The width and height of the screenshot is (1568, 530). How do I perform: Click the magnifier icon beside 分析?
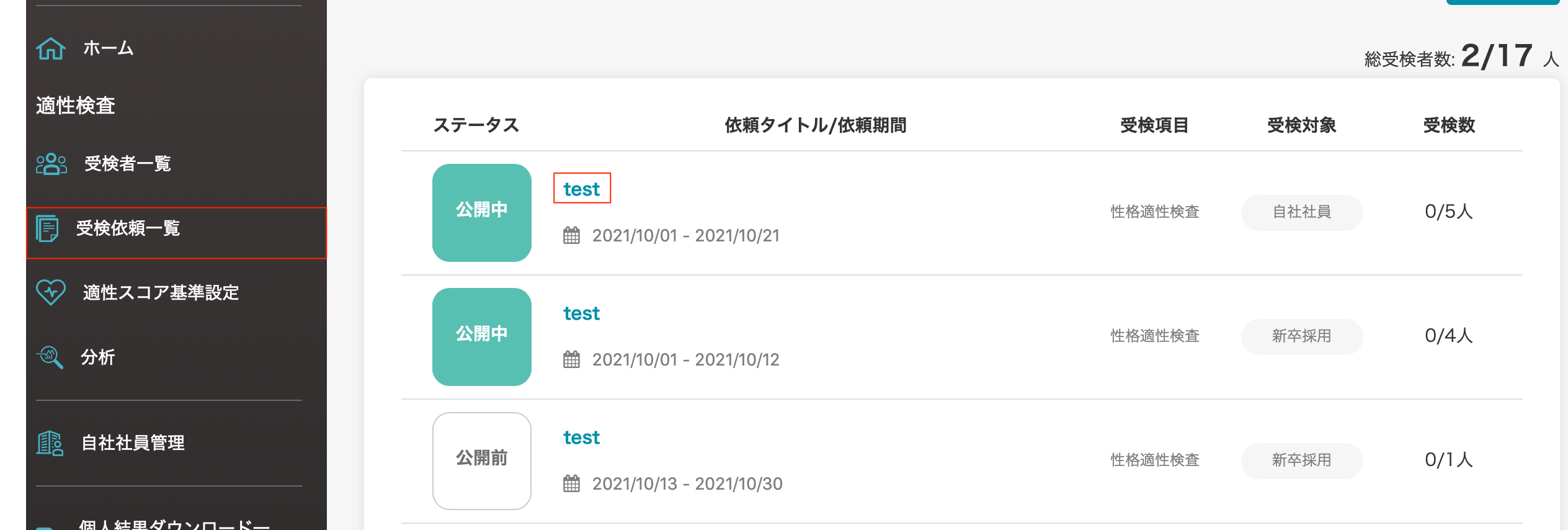pyautogui.click(x=50, y=357)
